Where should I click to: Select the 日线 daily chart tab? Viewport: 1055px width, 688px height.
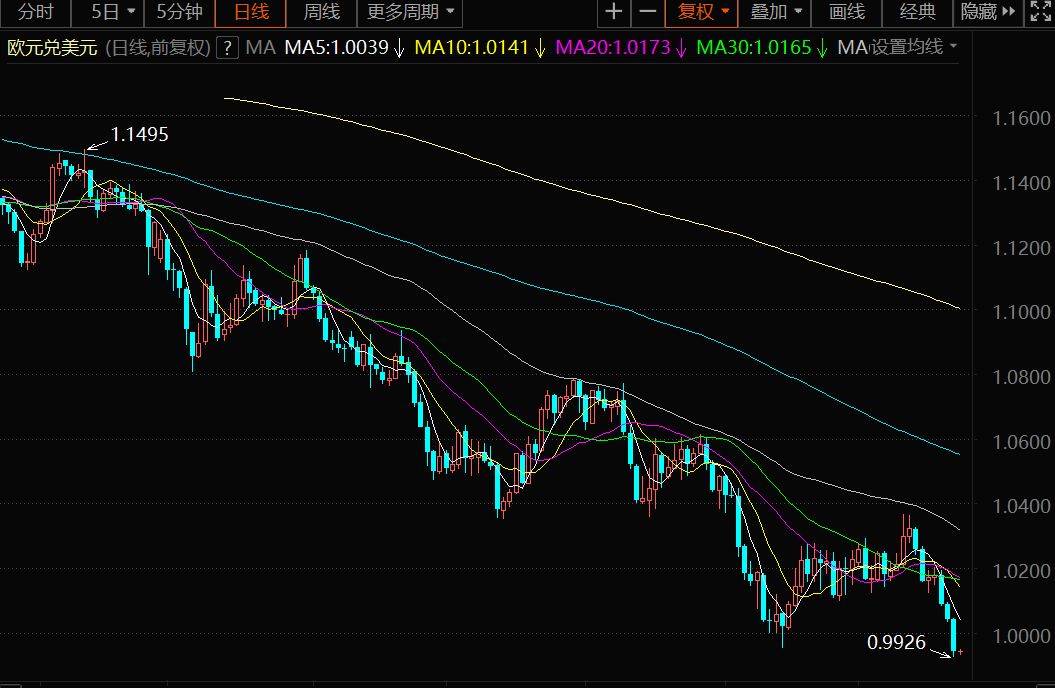(251, 12)
